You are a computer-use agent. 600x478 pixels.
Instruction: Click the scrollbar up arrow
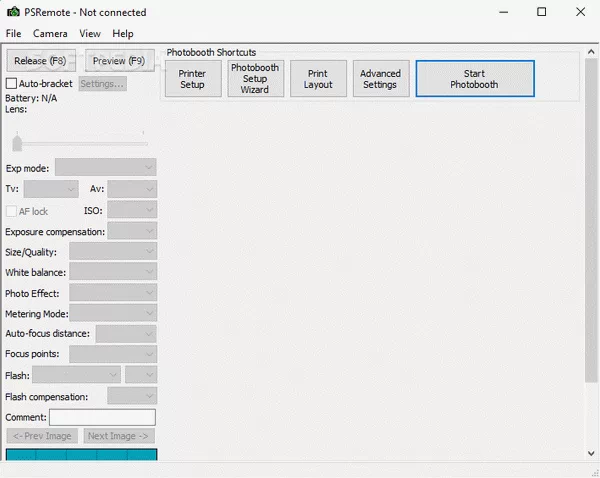tap(591, 52)
